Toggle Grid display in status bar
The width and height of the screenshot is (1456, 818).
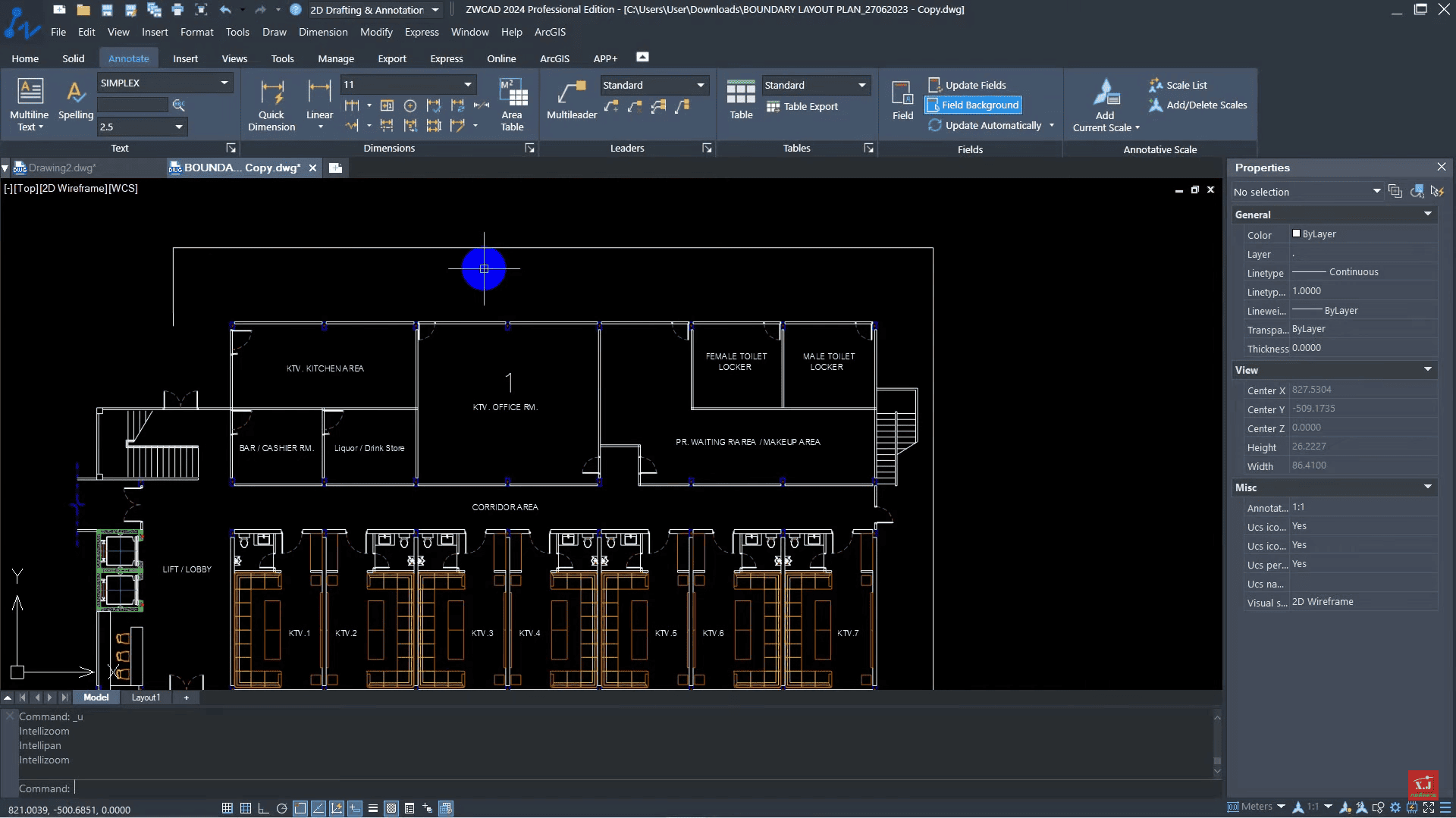pos(245,808)
